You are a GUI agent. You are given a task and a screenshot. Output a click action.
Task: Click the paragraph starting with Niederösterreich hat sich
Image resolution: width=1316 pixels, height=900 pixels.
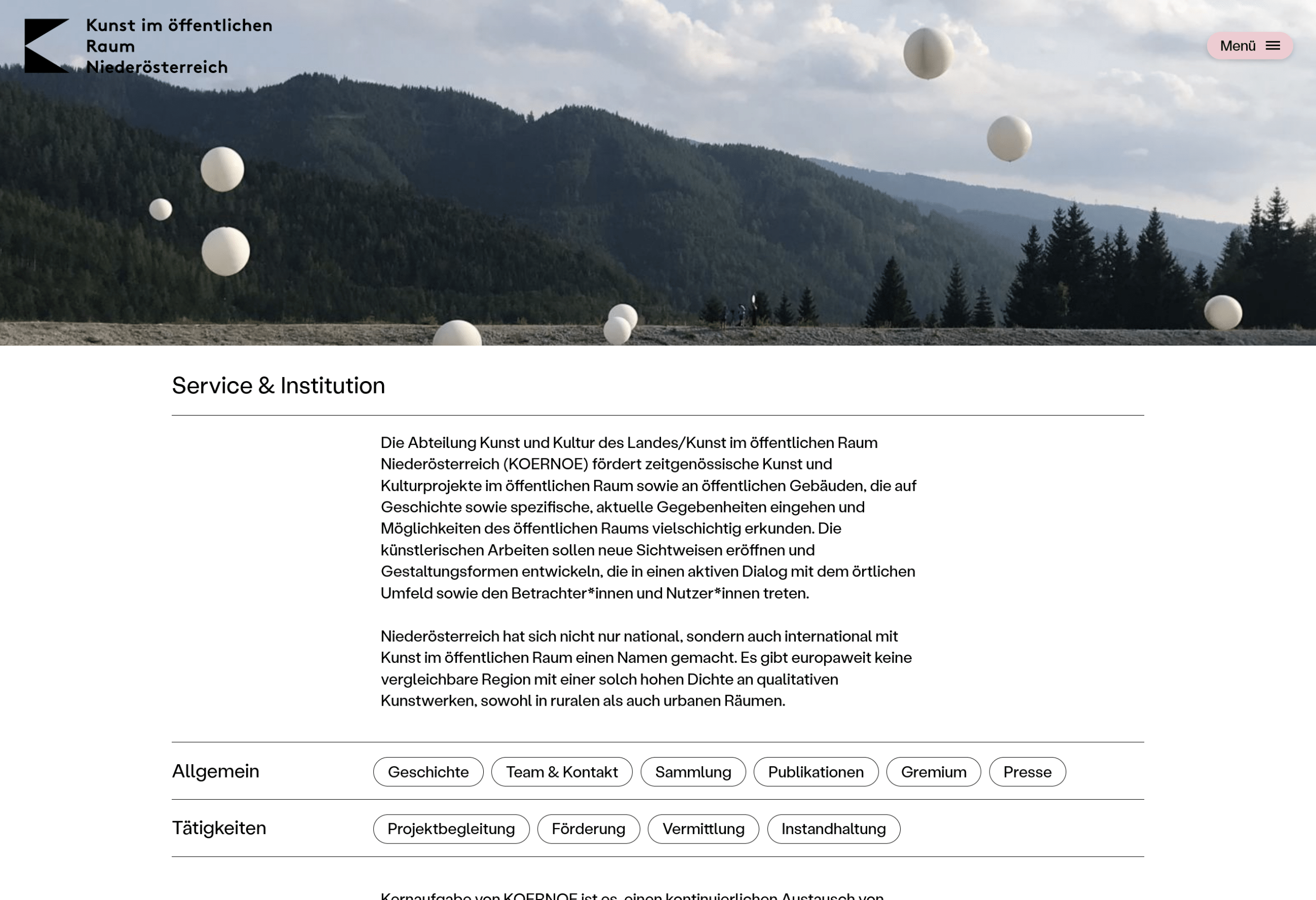[x=646, y=669]
